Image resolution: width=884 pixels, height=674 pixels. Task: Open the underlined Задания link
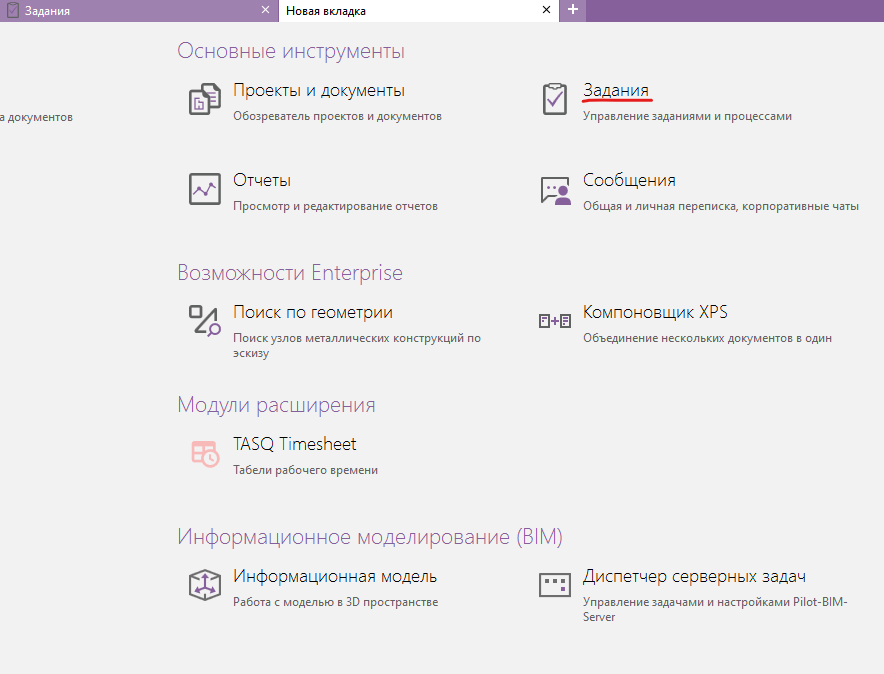click(616, 90)
